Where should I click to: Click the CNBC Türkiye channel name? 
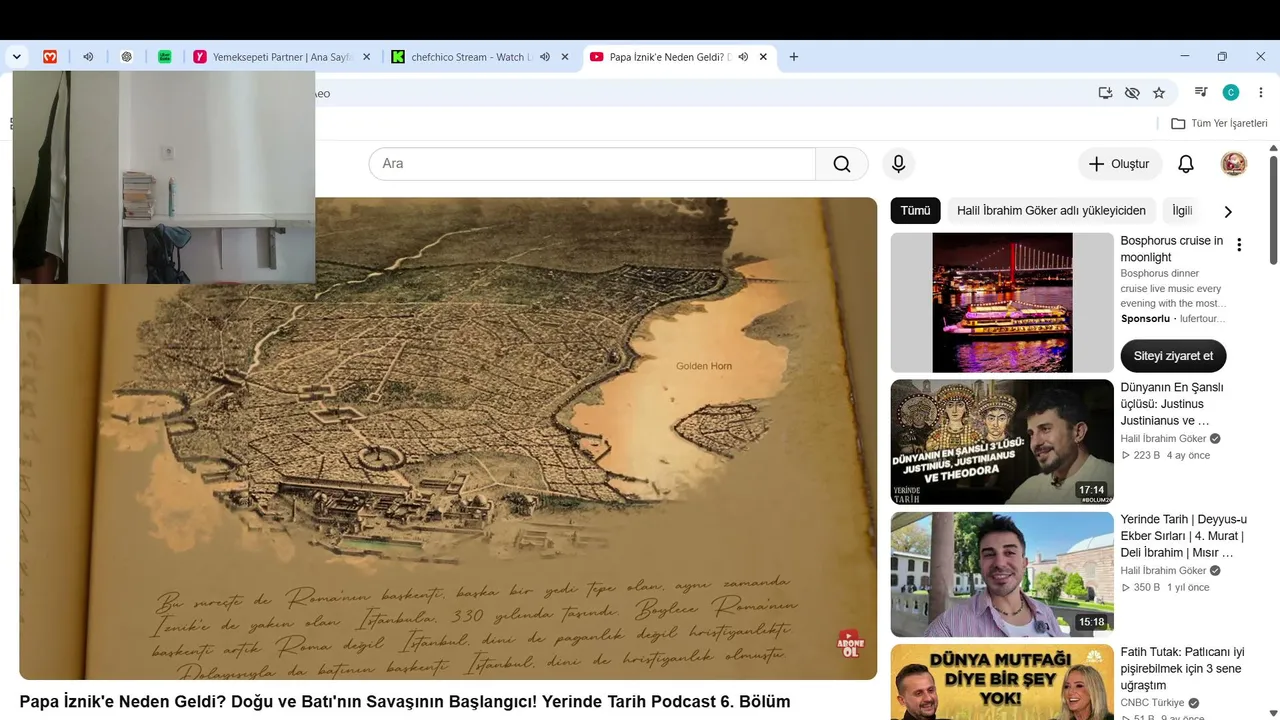pos(1152,703)
